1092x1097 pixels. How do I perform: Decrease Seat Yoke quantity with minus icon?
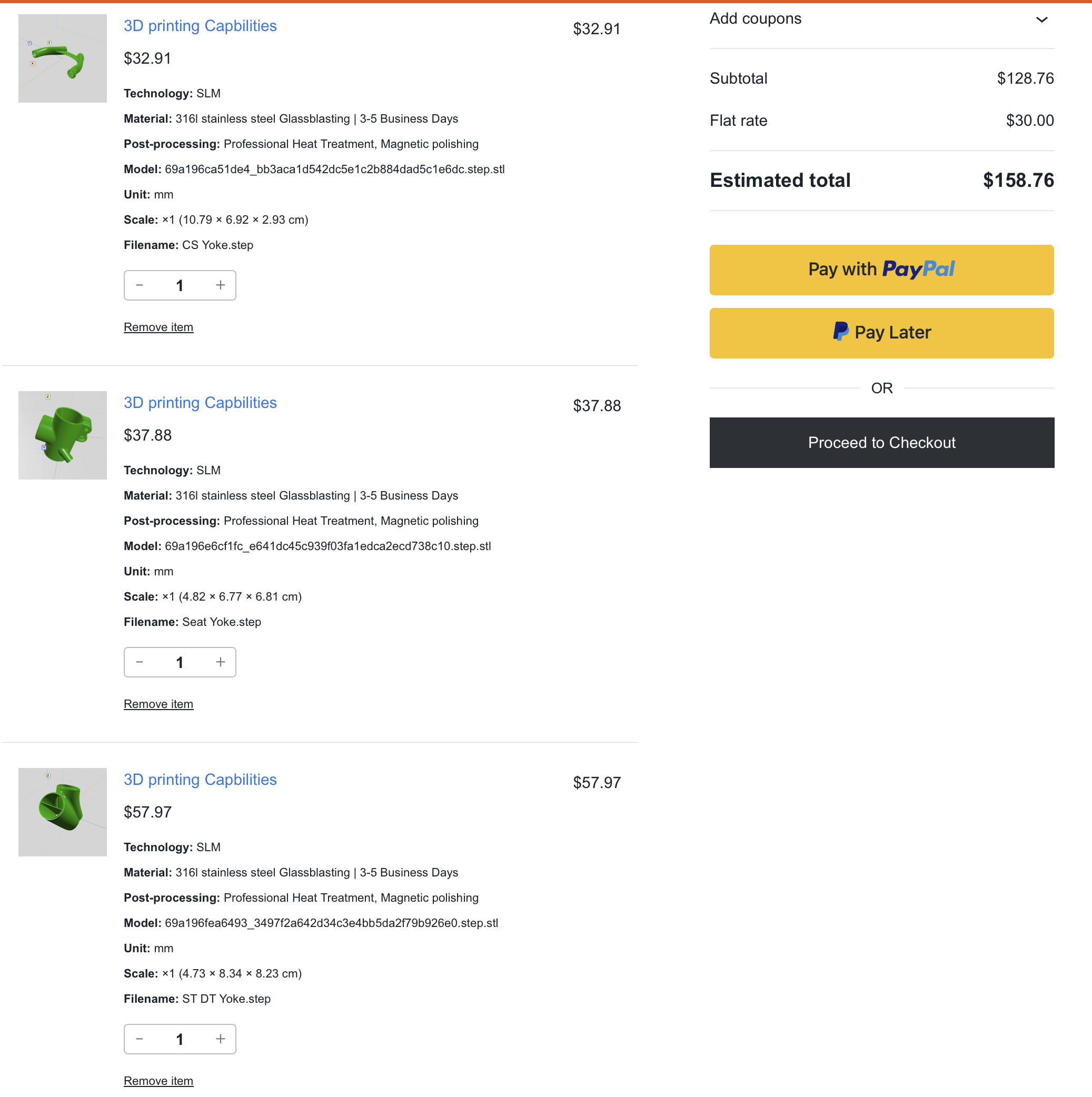coord(140,662)
